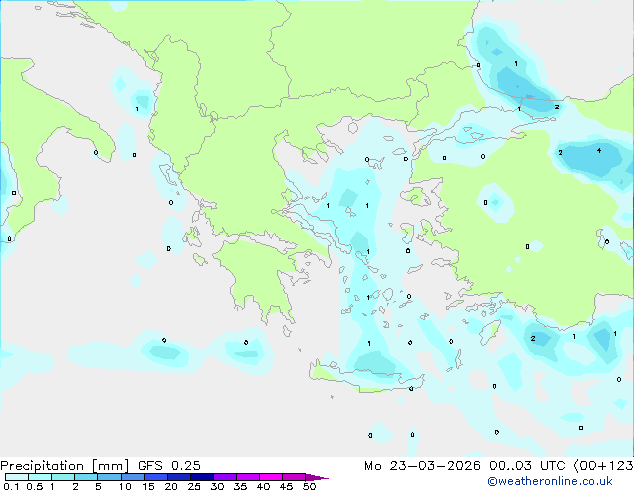Click the legend label '40'

click(263, 486)
